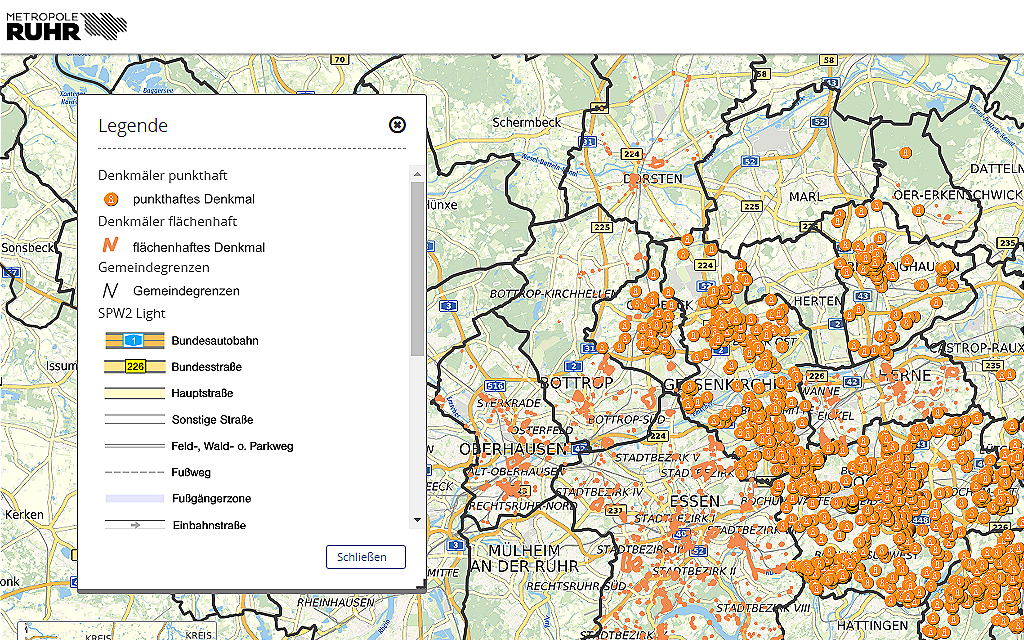Viewport: 1024px width, 640px height.
Task: Click the monument marker above Oer-Erkenschwick
Action: point(905,153)
